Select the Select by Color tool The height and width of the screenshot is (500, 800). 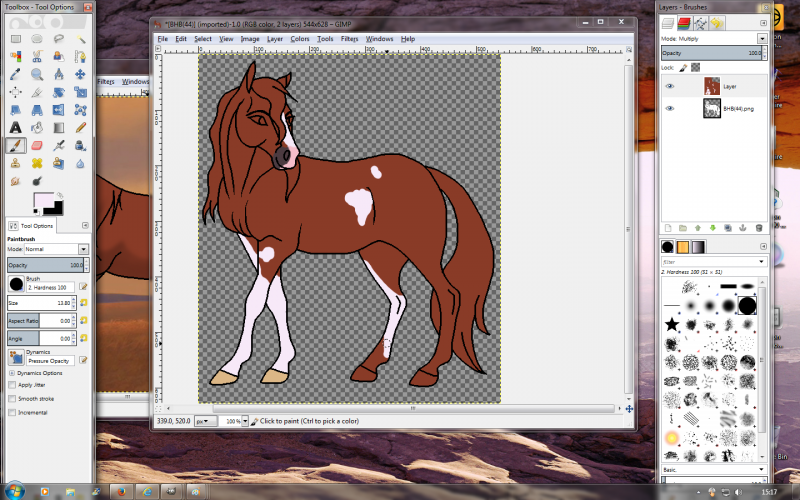click(x=16, y=57)
